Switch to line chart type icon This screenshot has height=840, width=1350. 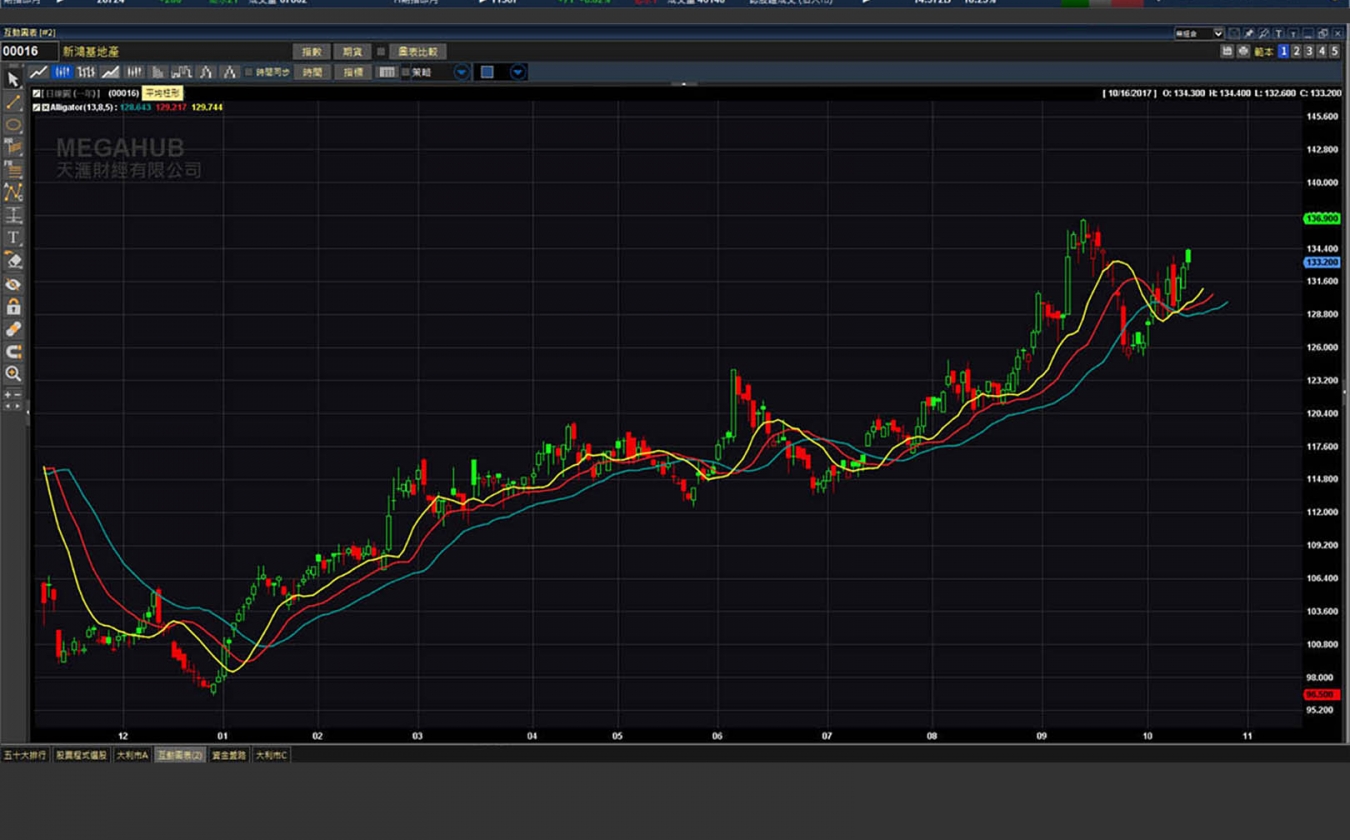[x=39, y=72]
